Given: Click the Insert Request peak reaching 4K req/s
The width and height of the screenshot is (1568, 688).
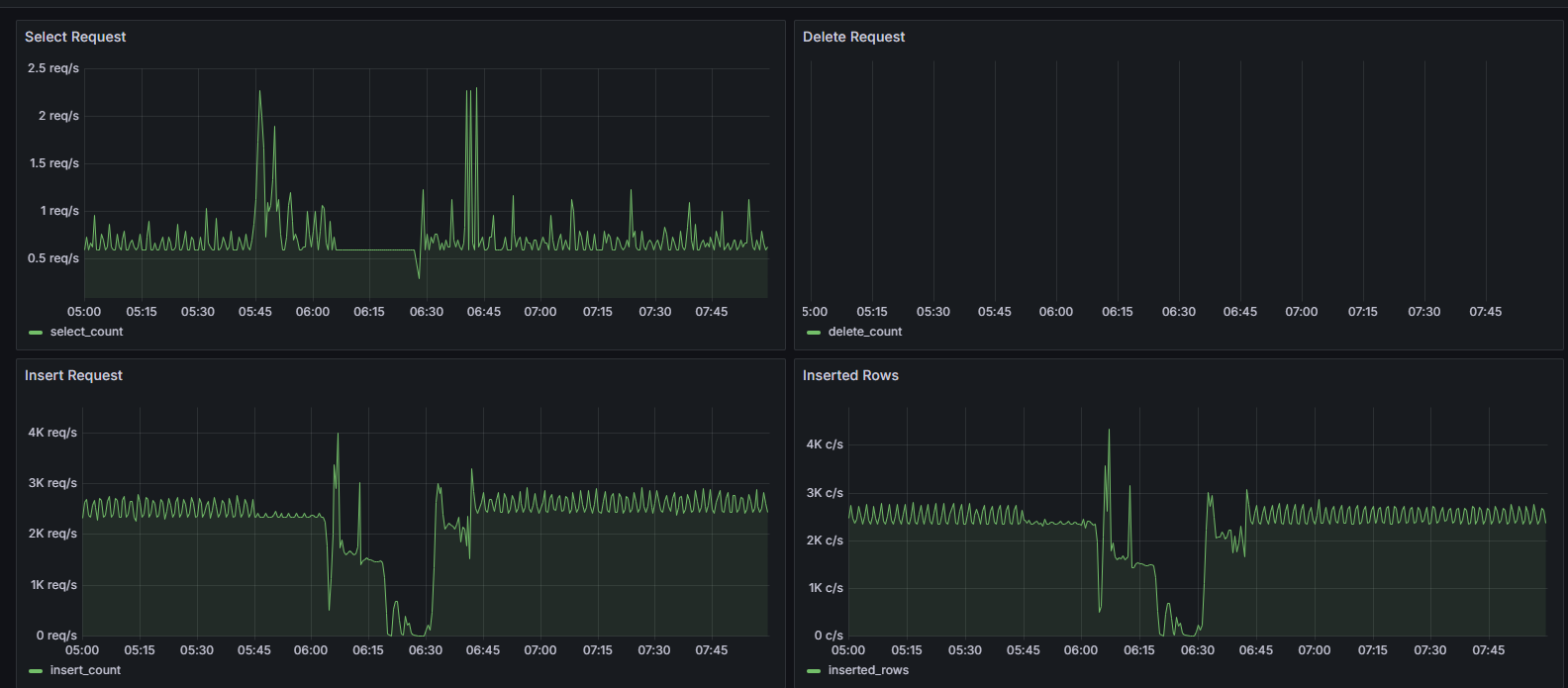Looking at the screenshot, I should click(x=338, y=435).
